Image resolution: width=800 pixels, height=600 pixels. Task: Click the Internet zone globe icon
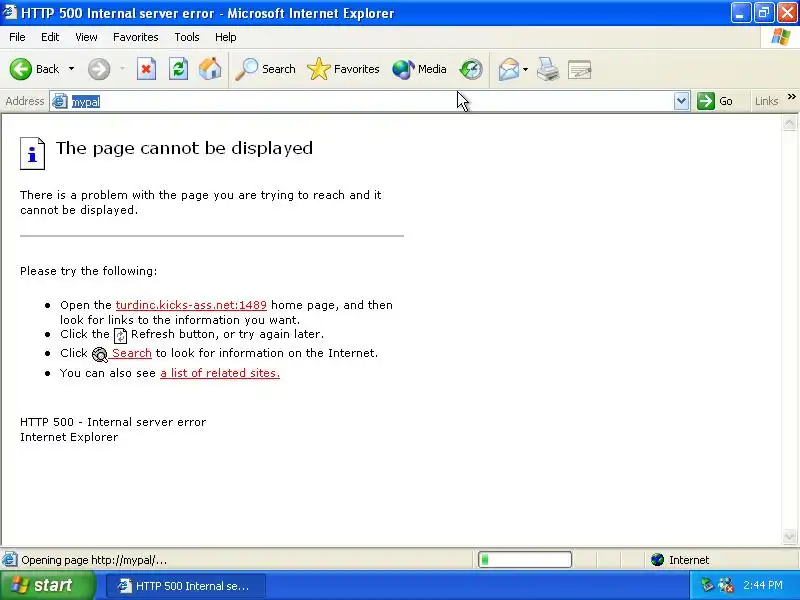coord(657,560)
